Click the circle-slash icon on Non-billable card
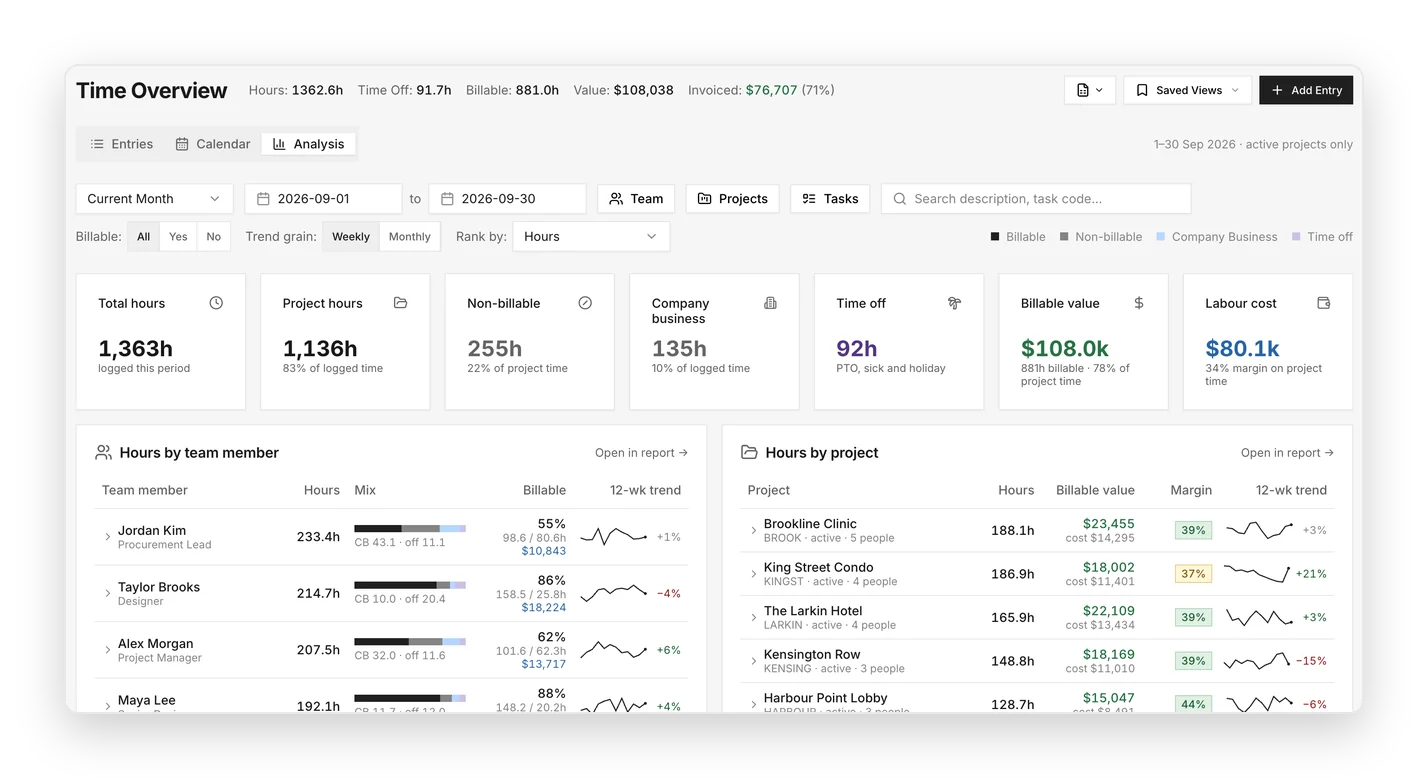Screen dimensions: 1428x778 pyautogui.click(x=585, y=303)
